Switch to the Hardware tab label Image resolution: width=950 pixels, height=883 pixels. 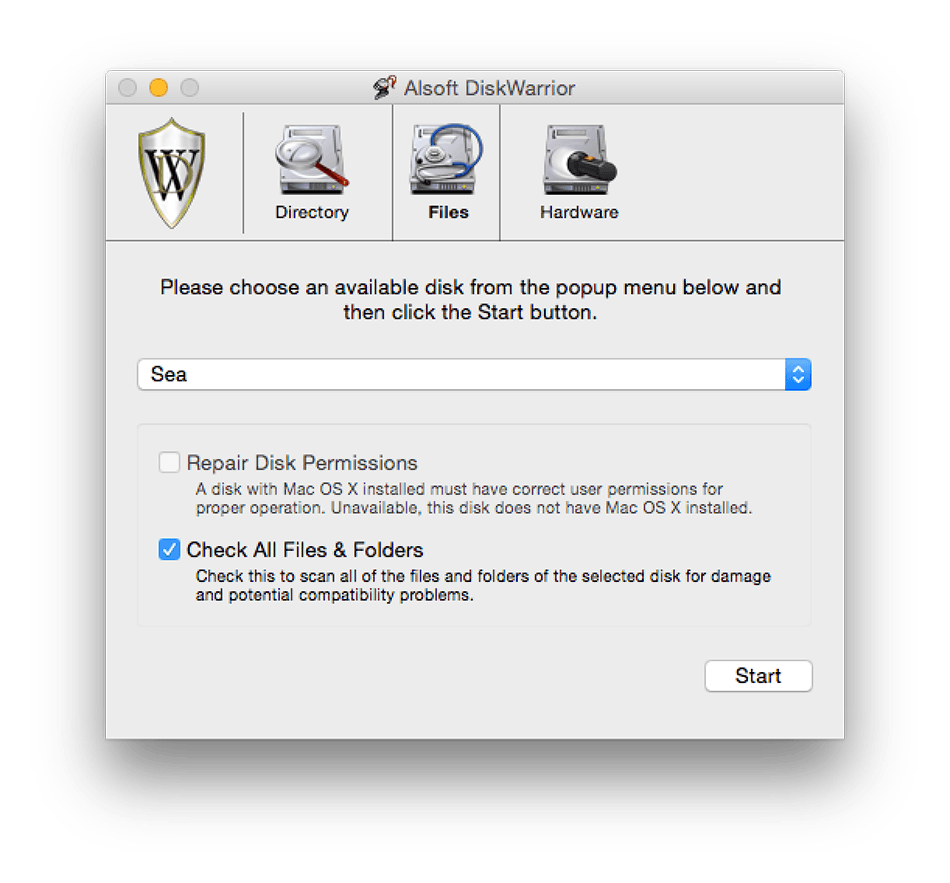coord(579,213)
